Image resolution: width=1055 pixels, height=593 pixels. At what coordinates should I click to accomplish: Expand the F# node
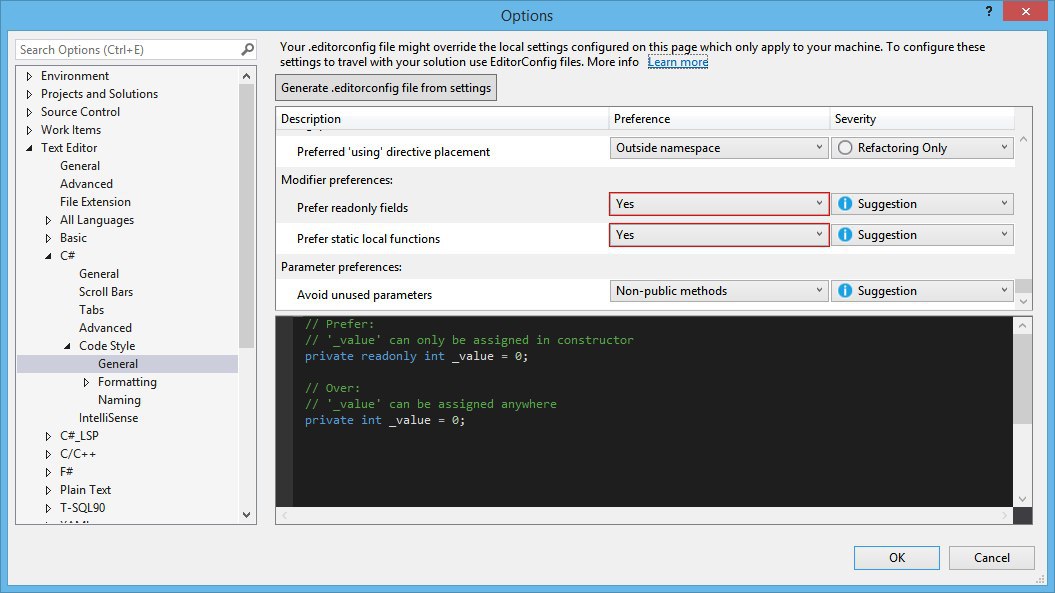click(48, 472)
